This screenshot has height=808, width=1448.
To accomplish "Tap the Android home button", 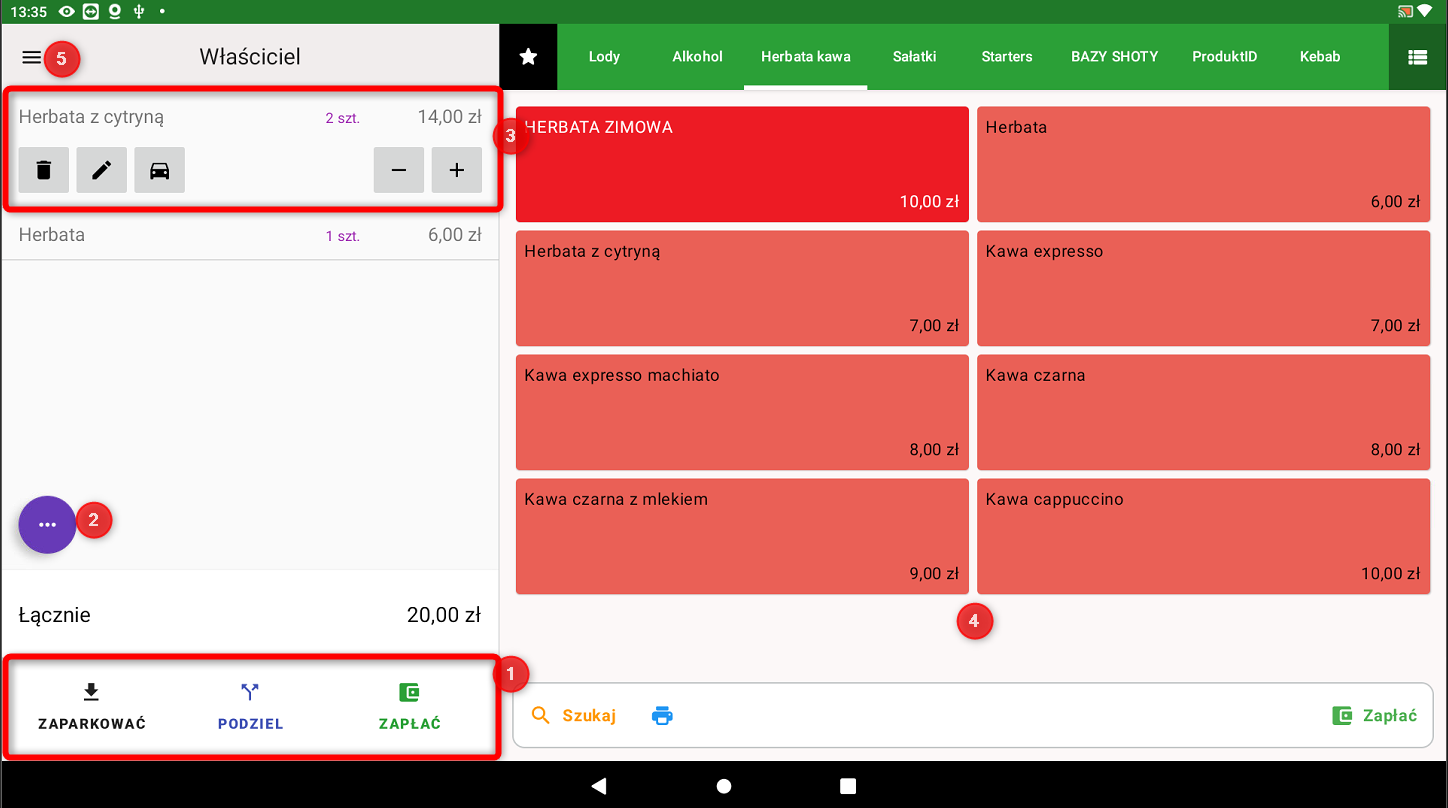I will [724, 786].
